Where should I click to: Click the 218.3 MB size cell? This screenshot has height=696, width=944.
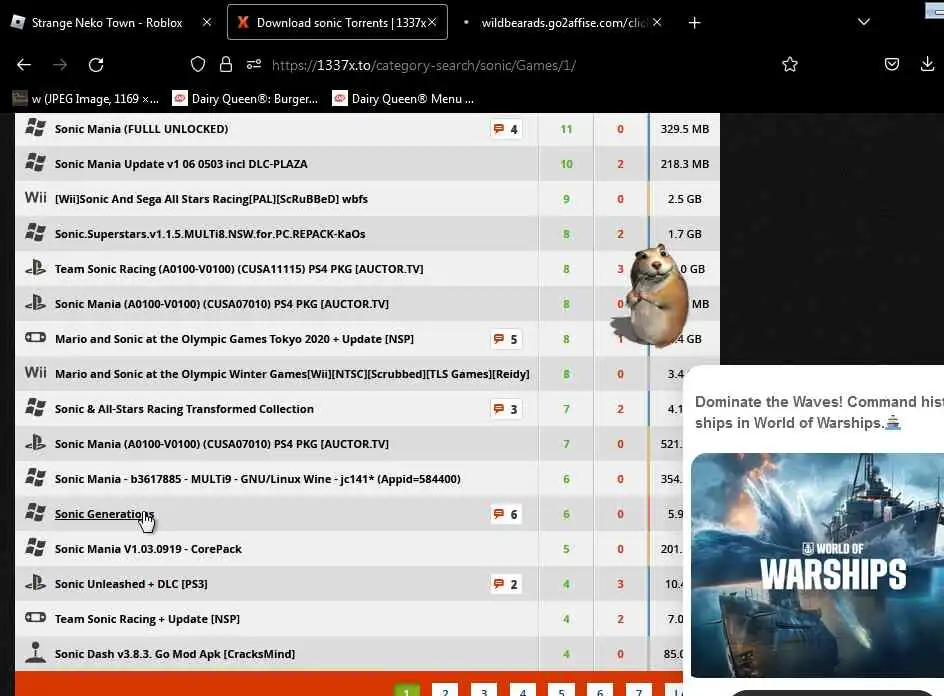pos(685,164)
